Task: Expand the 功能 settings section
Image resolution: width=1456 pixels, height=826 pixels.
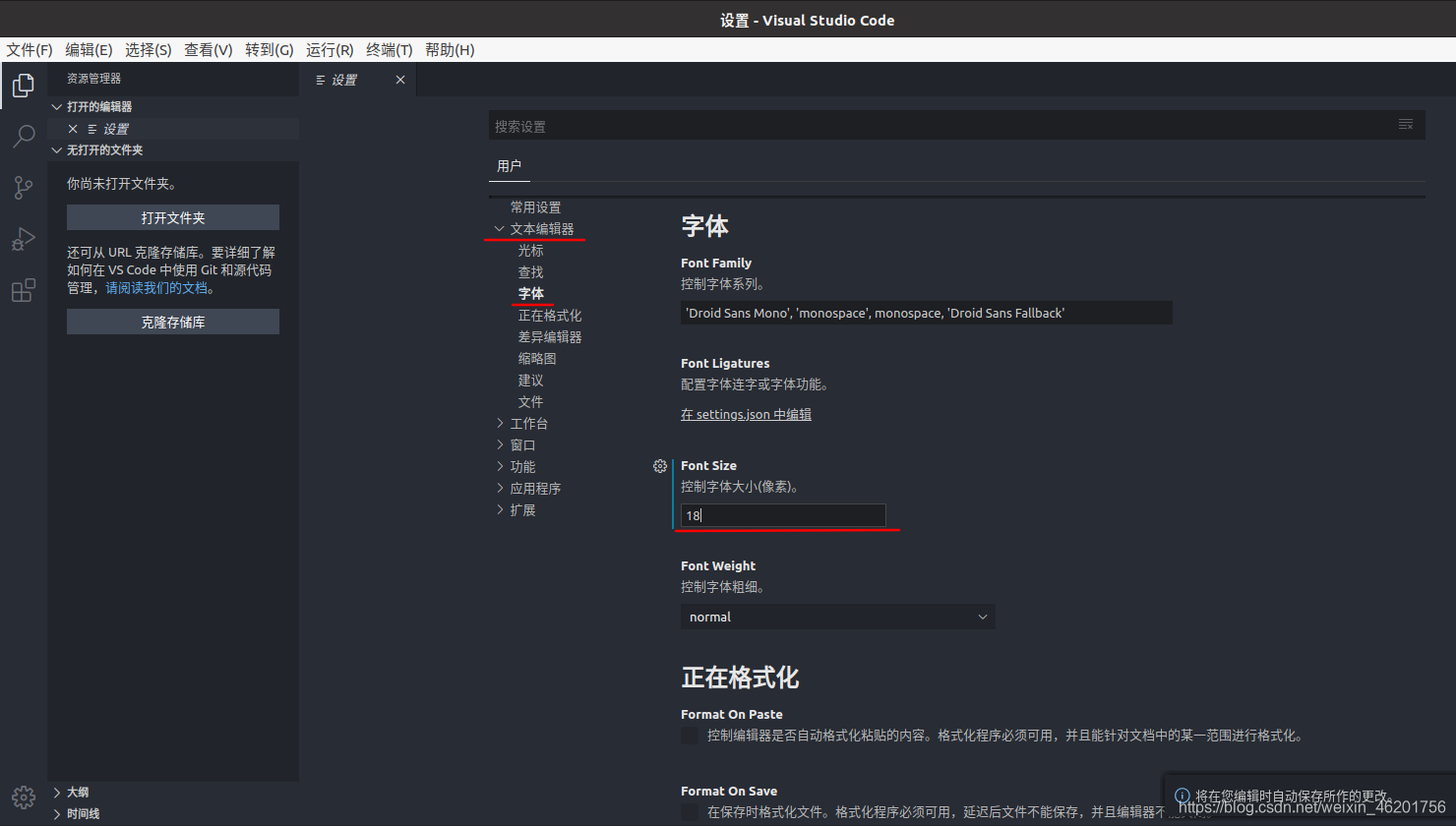Action: [x=500, y=467]
